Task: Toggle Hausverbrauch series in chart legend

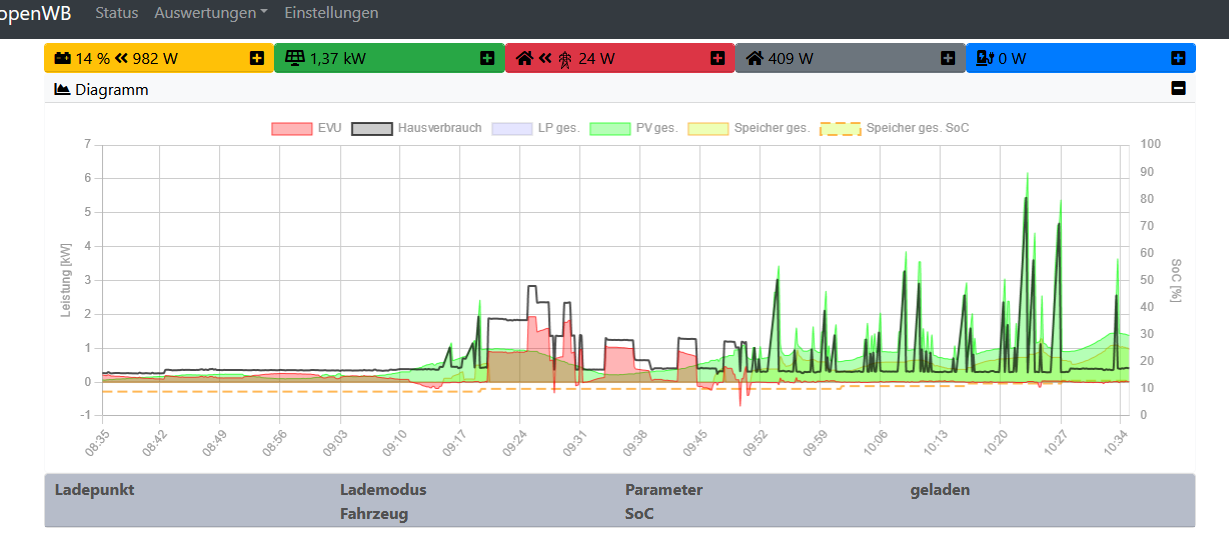Action: click(417, 128)
